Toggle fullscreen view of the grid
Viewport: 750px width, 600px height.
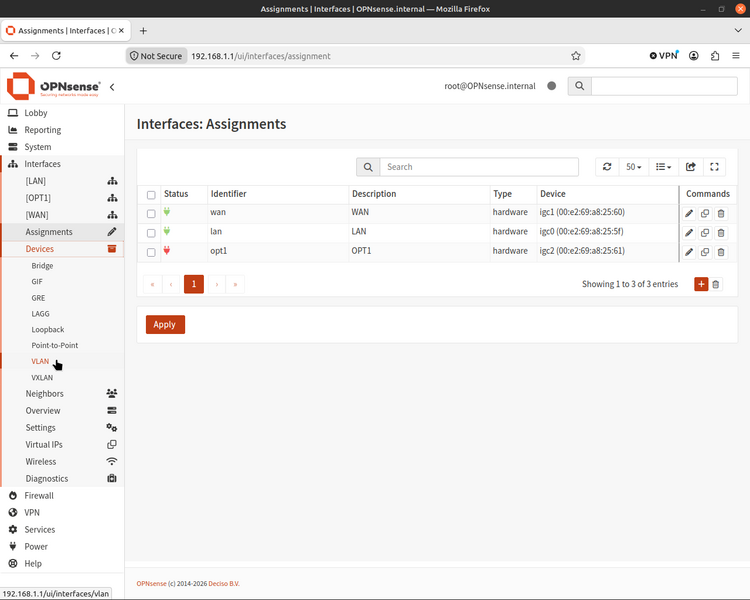pos(714,167)
